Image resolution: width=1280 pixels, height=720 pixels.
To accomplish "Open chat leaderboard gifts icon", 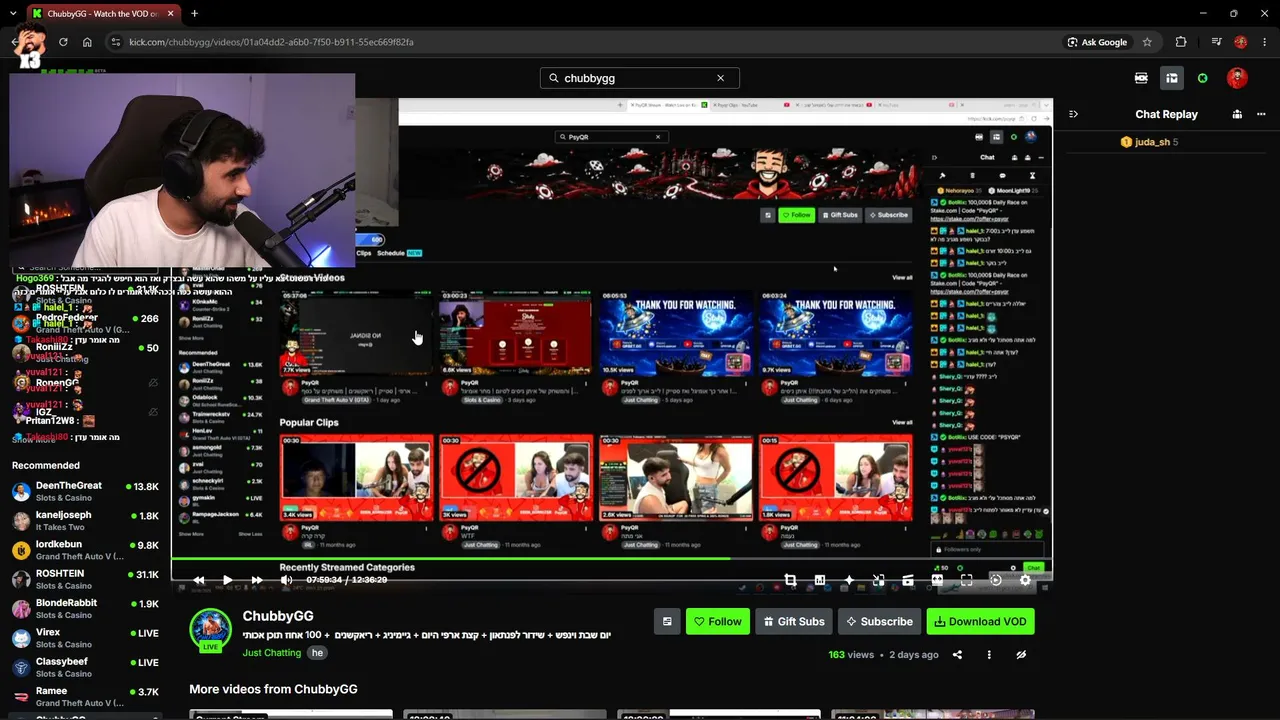I will [x=1237, y=114].
